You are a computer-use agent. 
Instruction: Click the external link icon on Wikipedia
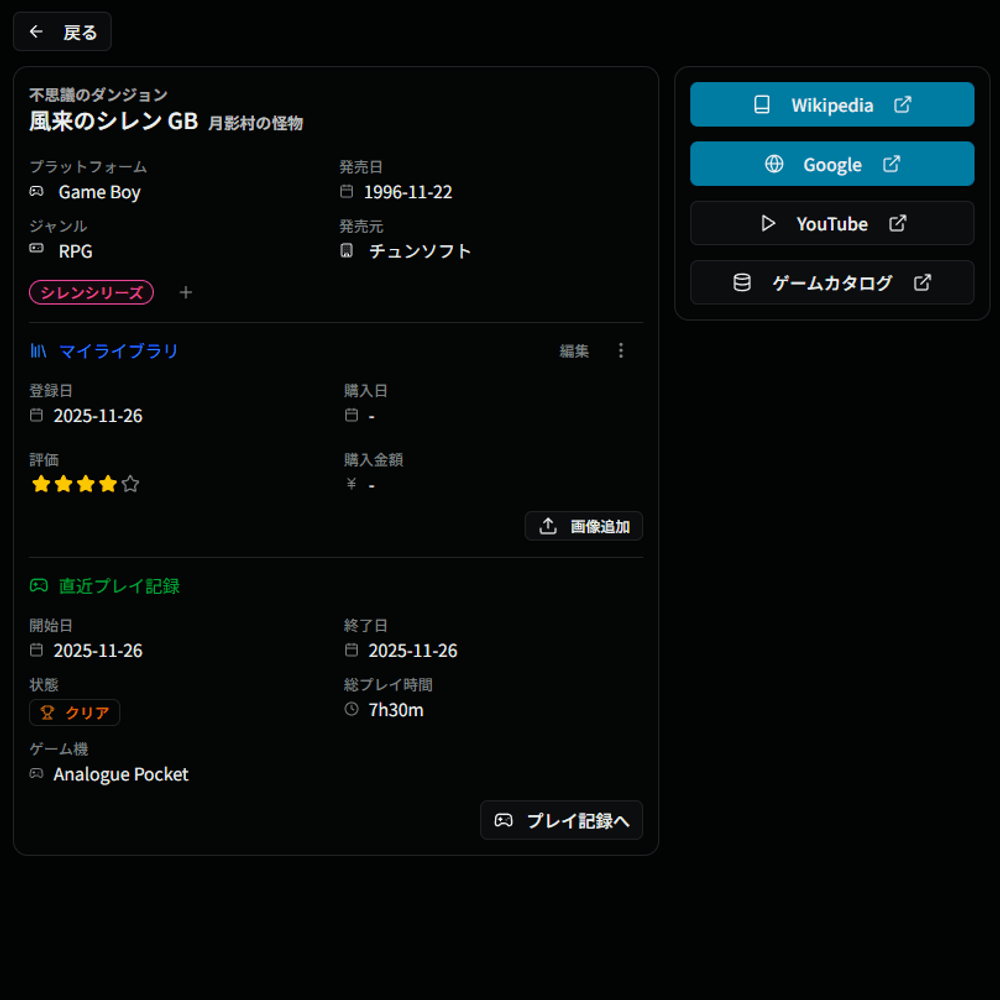coord(902,104)
